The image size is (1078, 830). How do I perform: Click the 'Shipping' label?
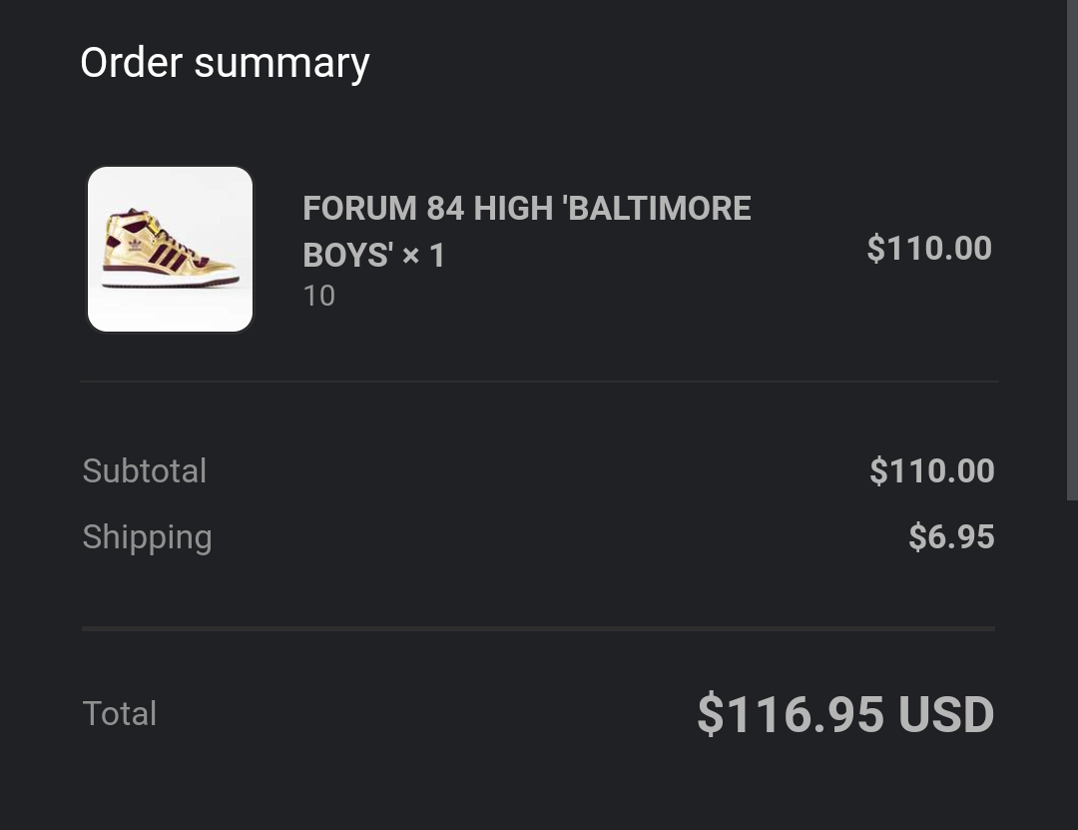147,537
